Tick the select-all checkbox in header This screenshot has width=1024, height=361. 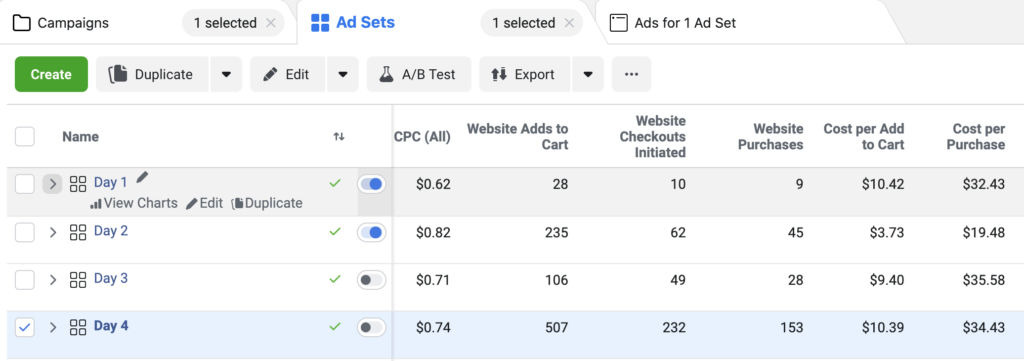coord(25,136)
